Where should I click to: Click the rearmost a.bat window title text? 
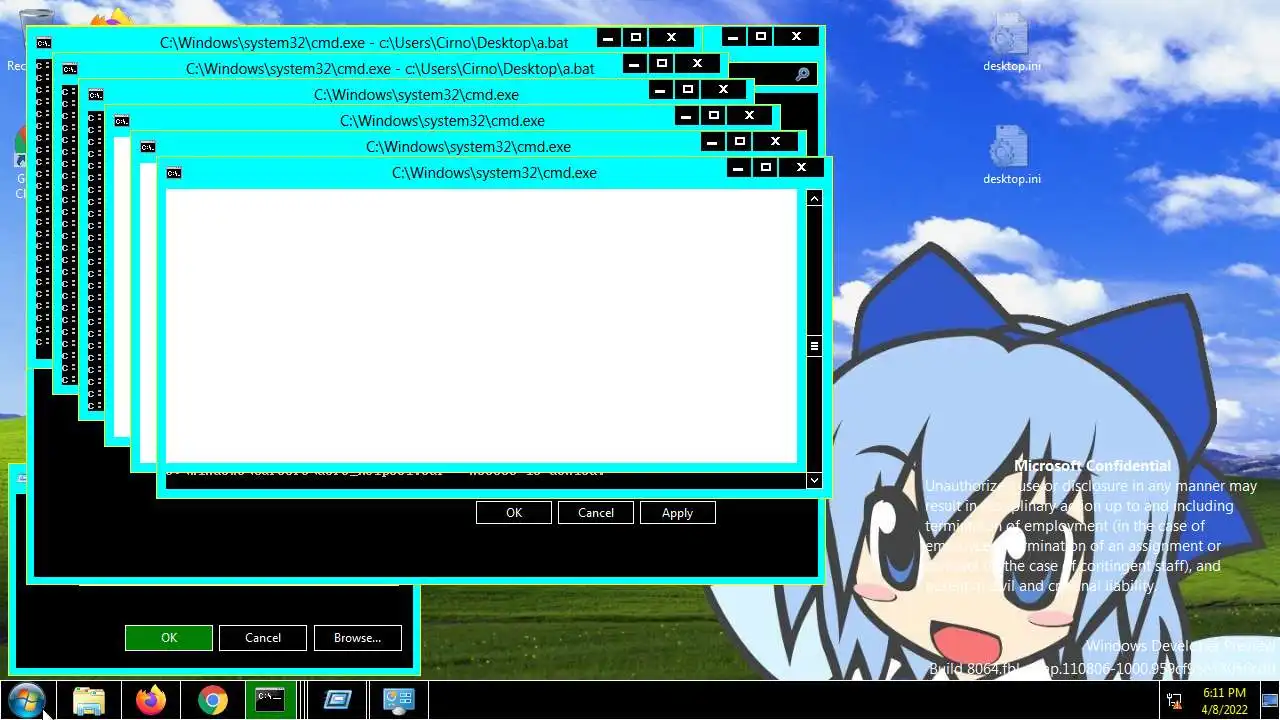click(364, 43)
